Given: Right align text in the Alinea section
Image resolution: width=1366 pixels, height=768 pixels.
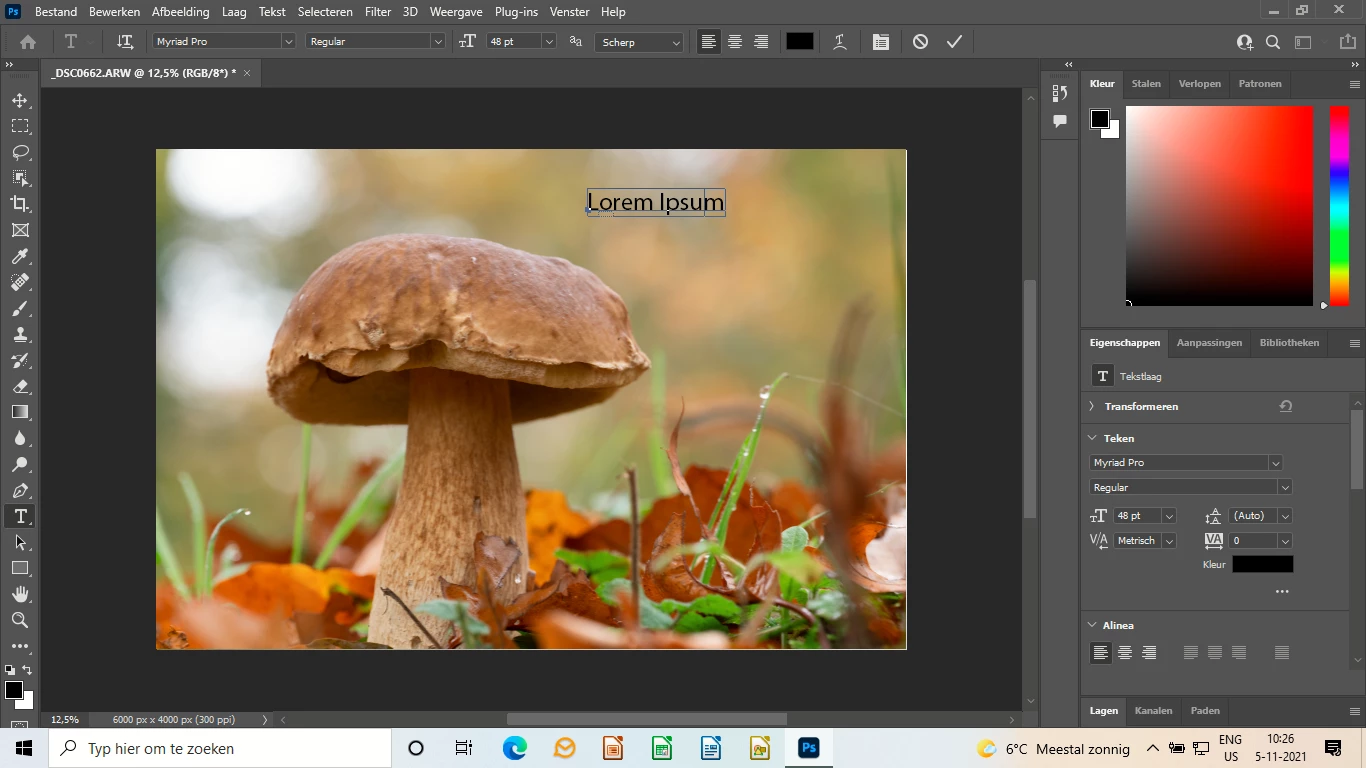Looking at the screenshot, I should coord(1149,653).
